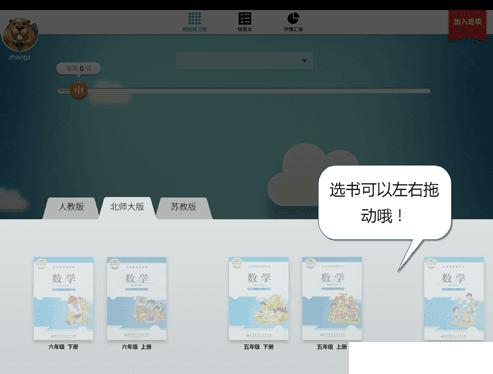
Task: Select the rightmost unlabeled math book cover
Action: point(454,299)
